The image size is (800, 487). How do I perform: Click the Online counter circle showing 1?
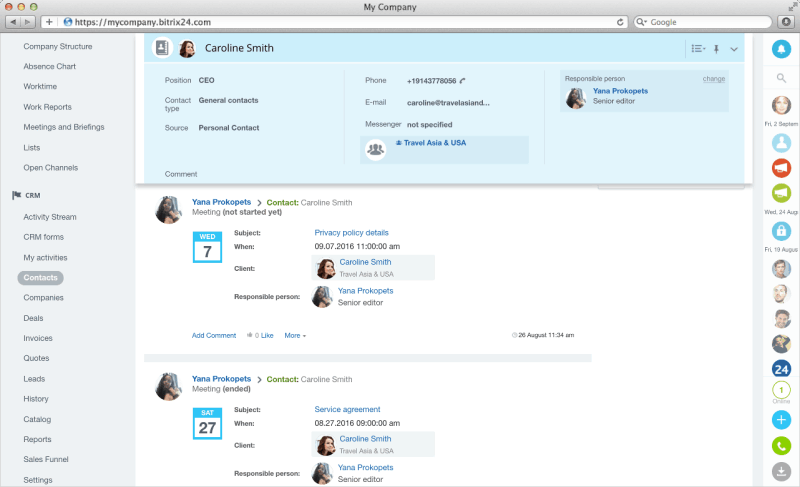(x=781, y=390)
